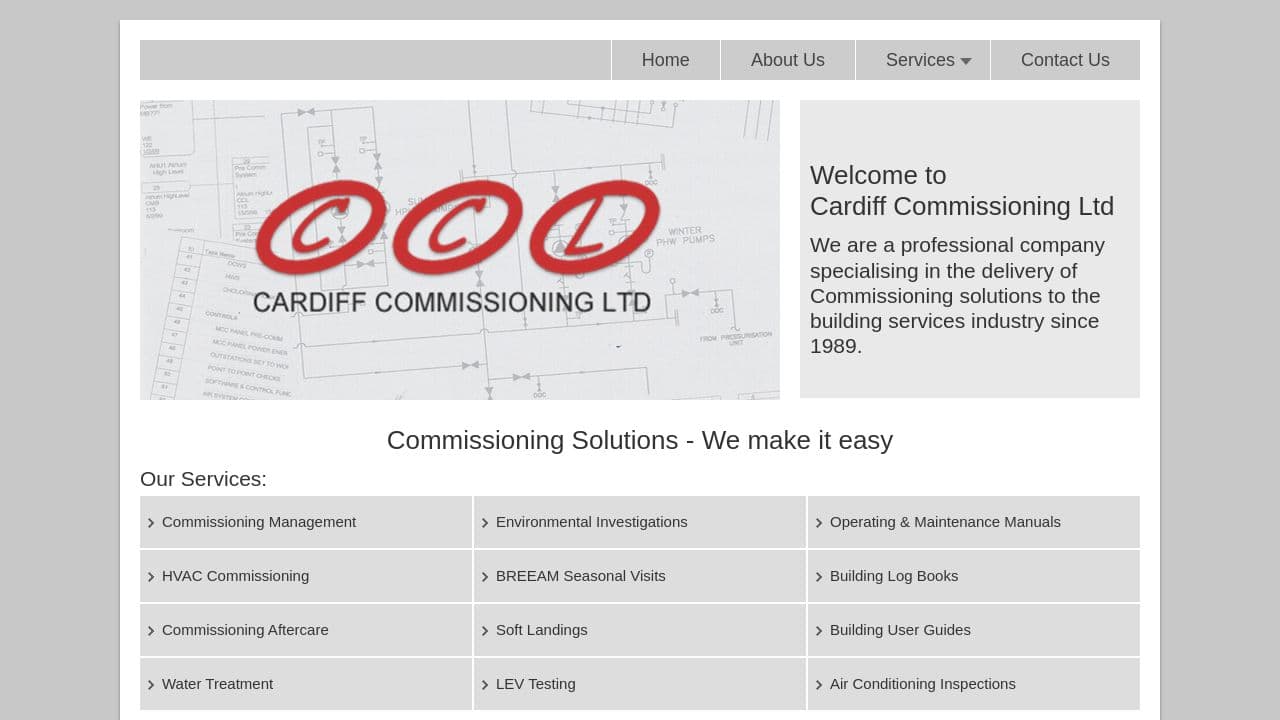This screenshot has height=720, width=1280.
Task: Click the Welcome to Cardiff Commissioning heading
Action: (x=962, y=191)
